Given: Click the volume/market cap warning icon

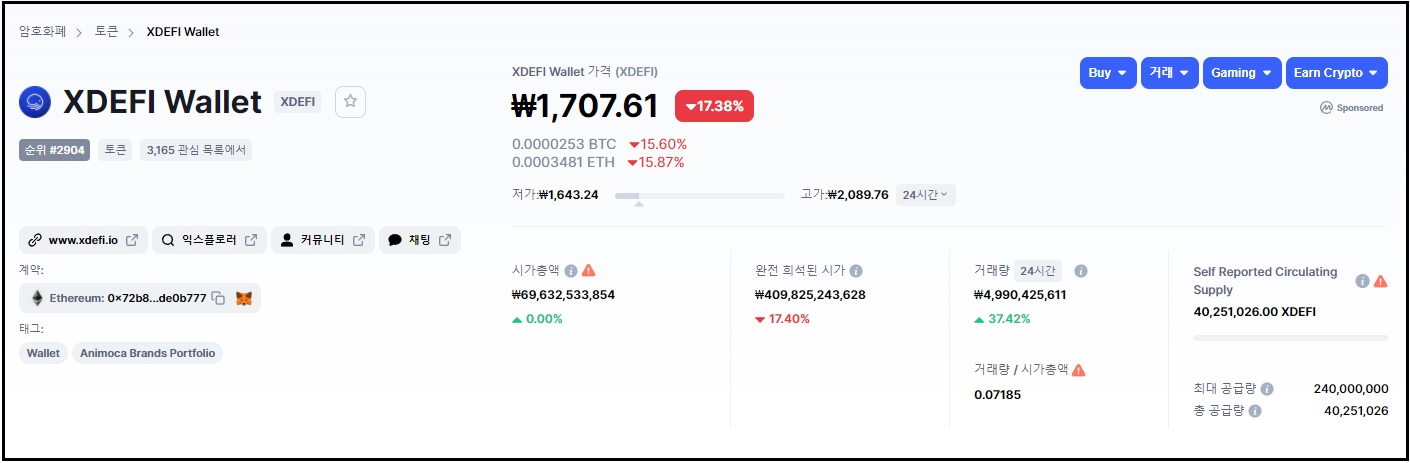Looking at the screenshot, I should coord(1079,370).
